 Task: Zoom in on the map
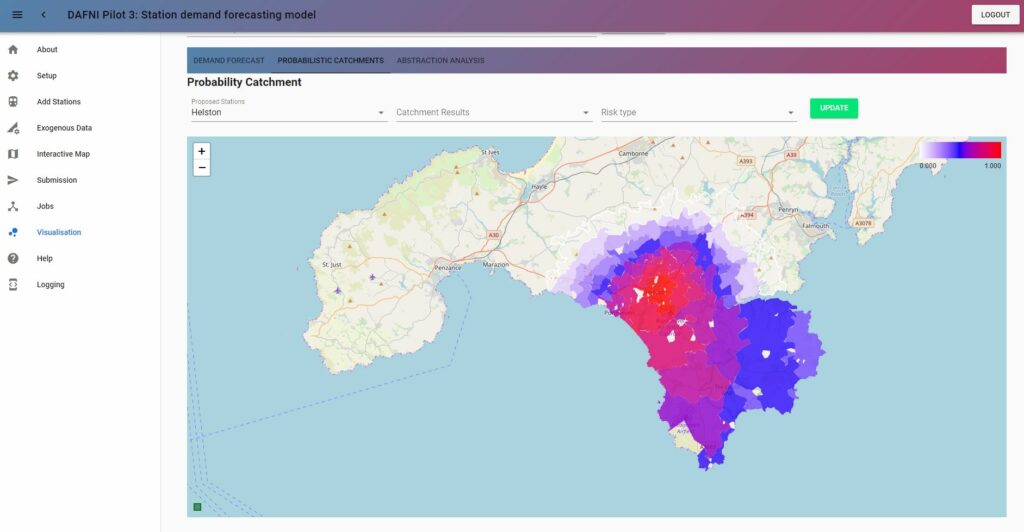[x=202, y=151]
